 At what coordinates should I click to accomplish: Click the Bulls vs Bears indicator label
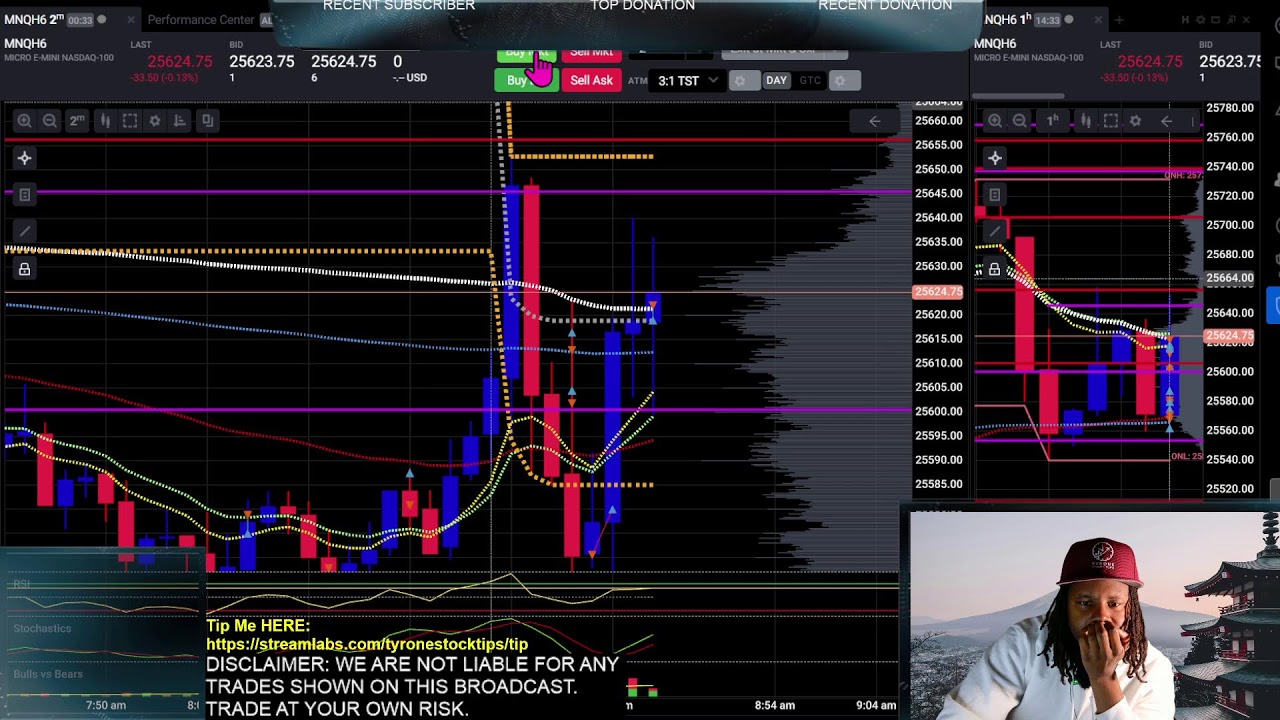coord(48,674)
